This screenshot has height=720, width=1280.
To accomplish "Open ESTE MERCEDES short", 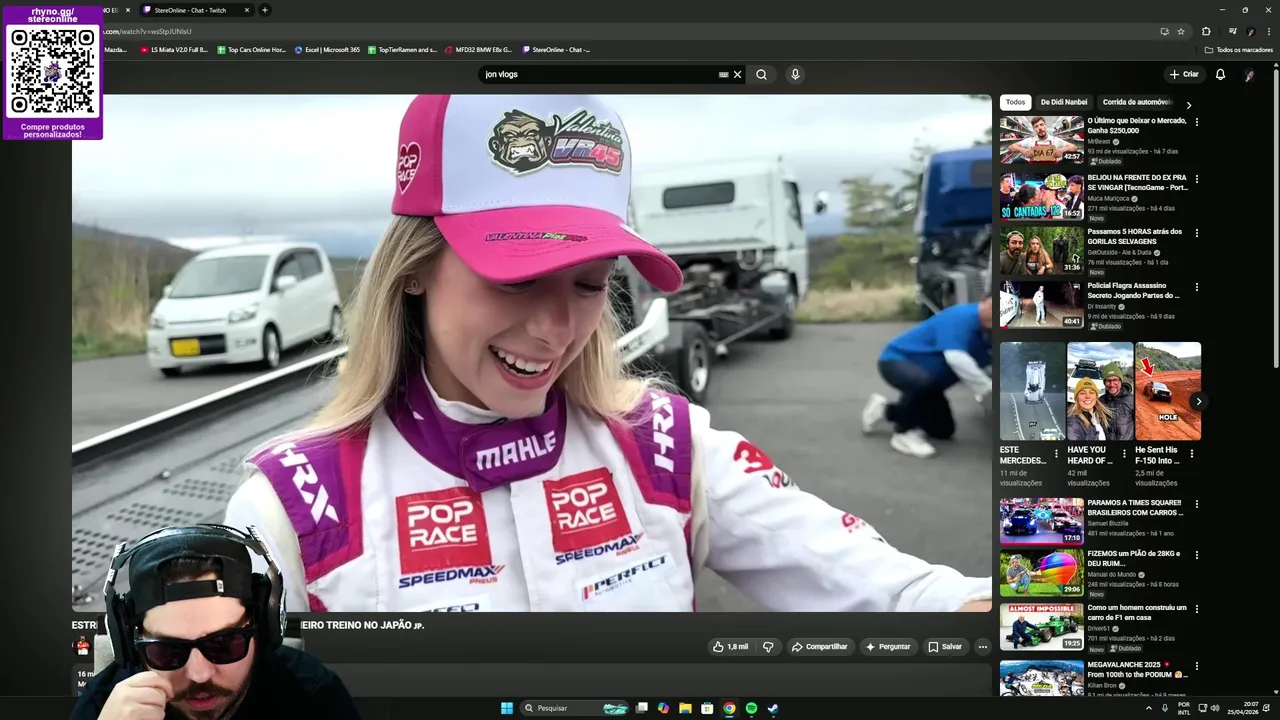I will [x=1032, y=391].
